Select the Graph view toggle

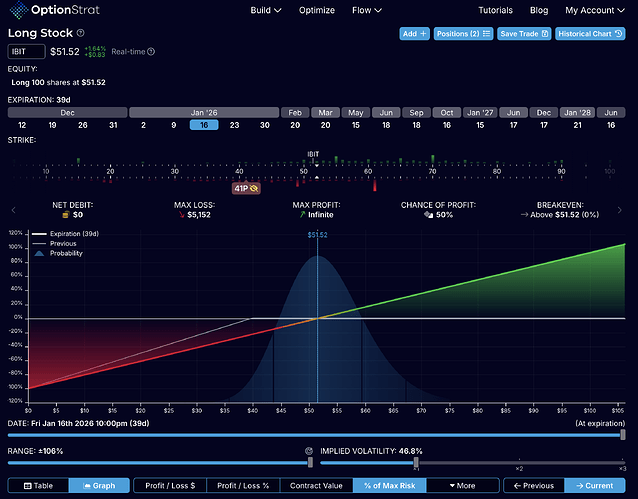(x=98, y=485)
